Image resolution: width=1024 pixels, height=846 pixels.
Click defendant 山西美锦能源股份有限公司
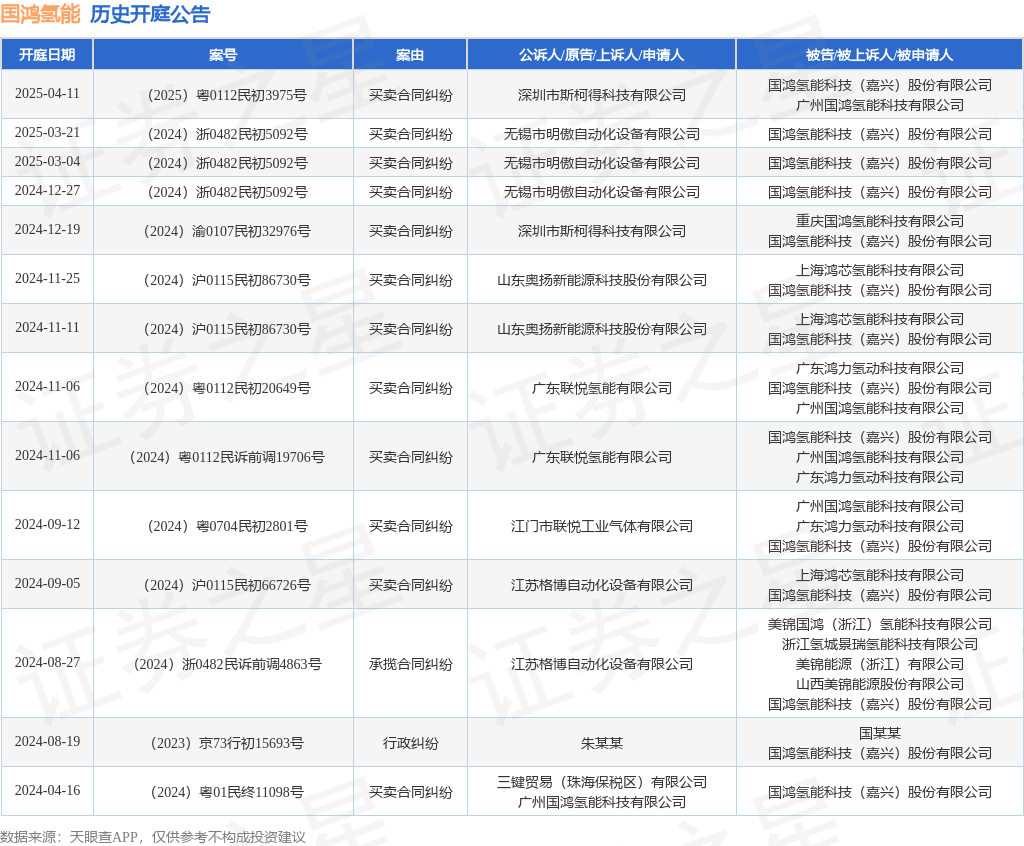pos(880,685)
